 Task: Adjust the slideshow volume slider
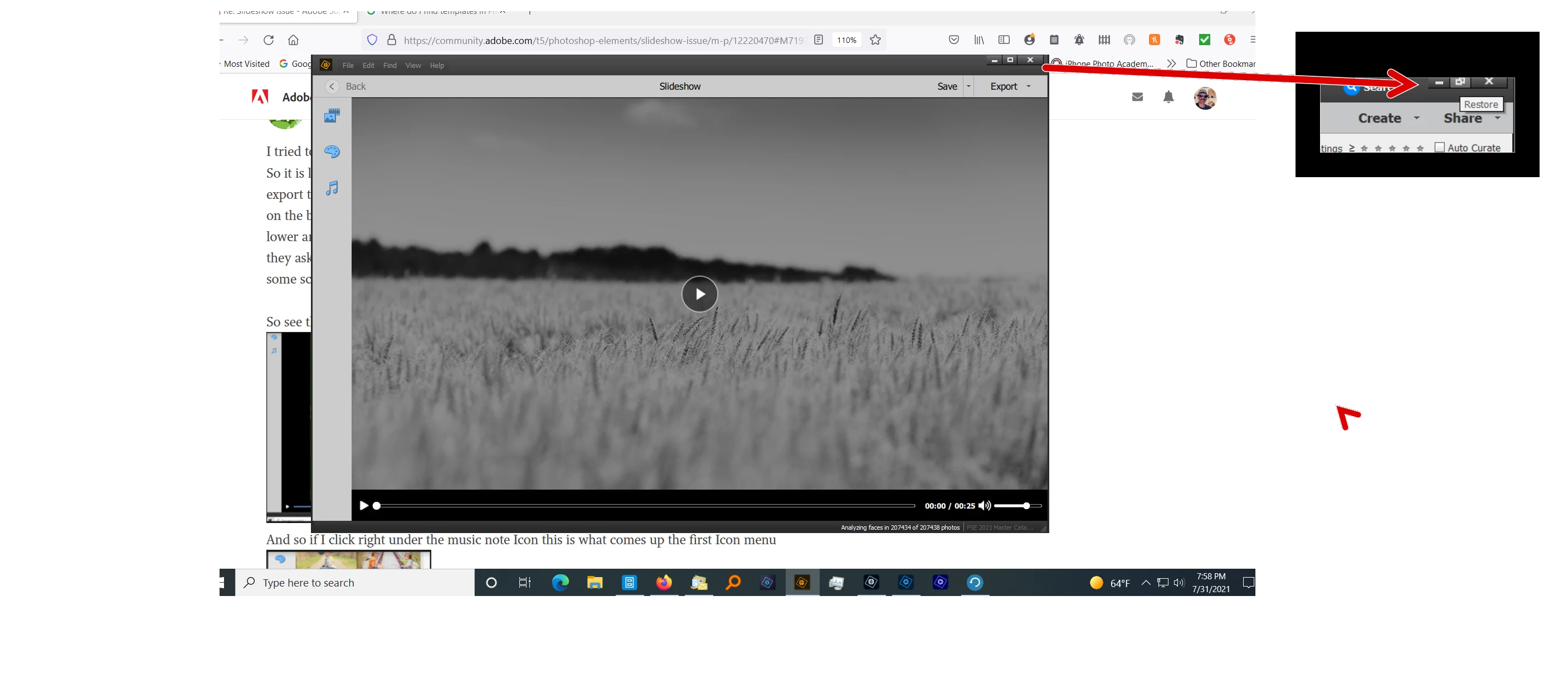tap(1017, 506)
